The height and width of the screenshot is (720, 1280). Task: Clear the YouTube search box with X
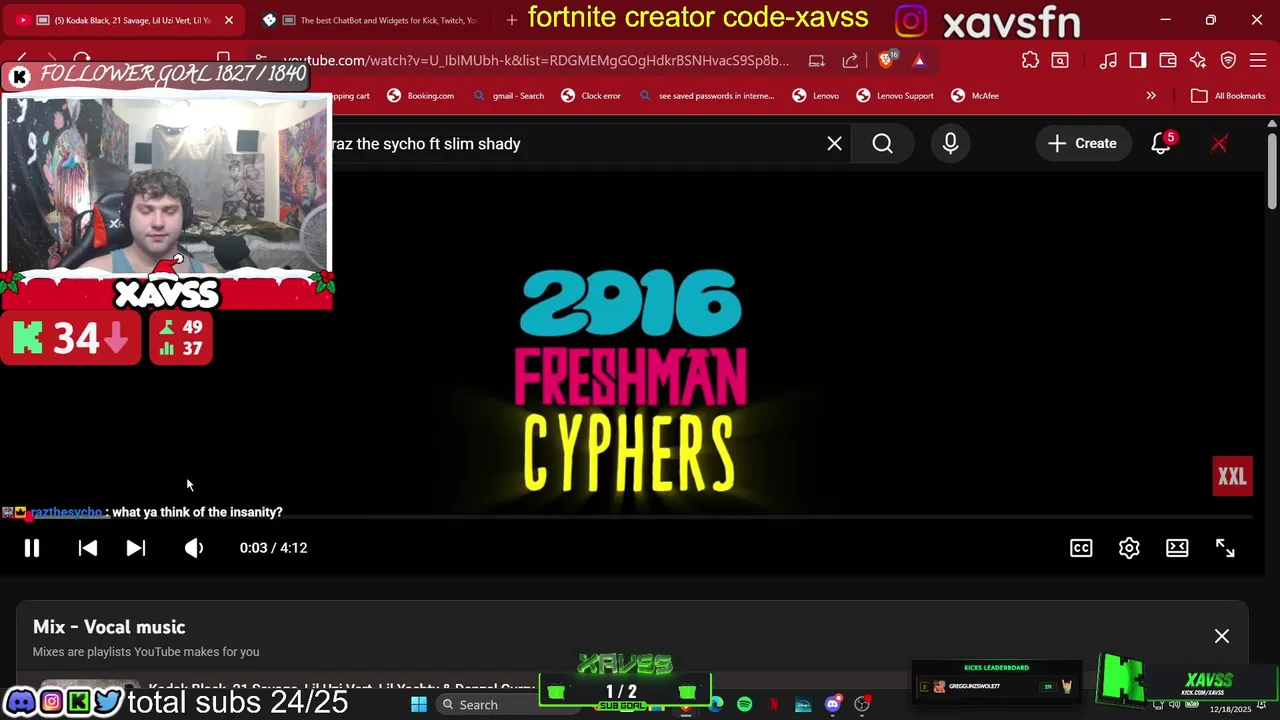[x=834, y=144]
